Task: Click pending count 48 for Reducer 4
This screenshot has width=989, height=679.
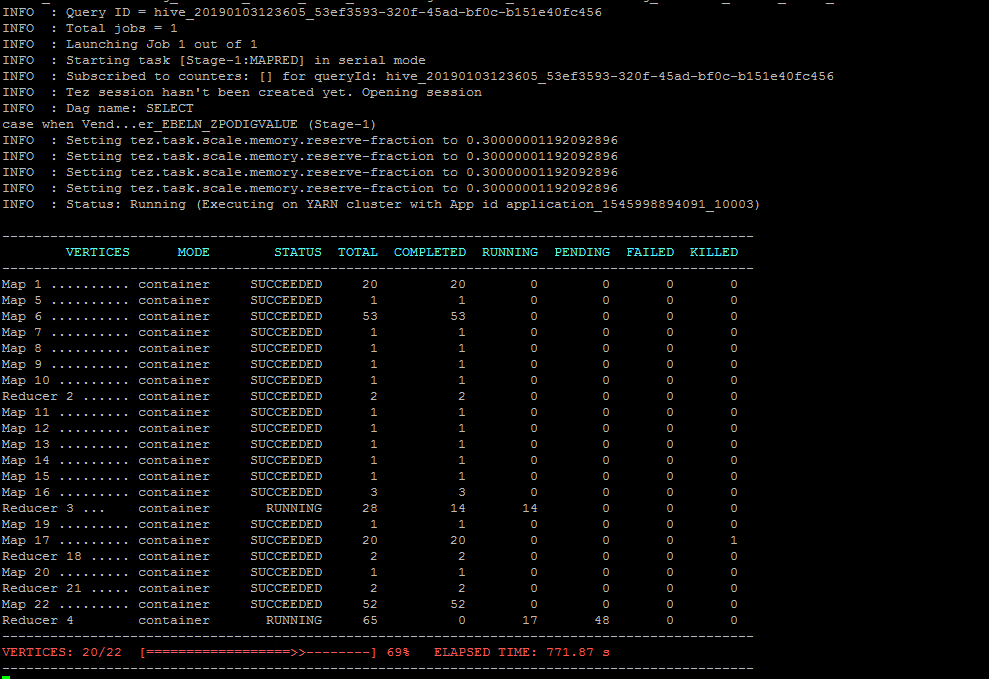Action: pyautogui.click(x=602, y=620)
